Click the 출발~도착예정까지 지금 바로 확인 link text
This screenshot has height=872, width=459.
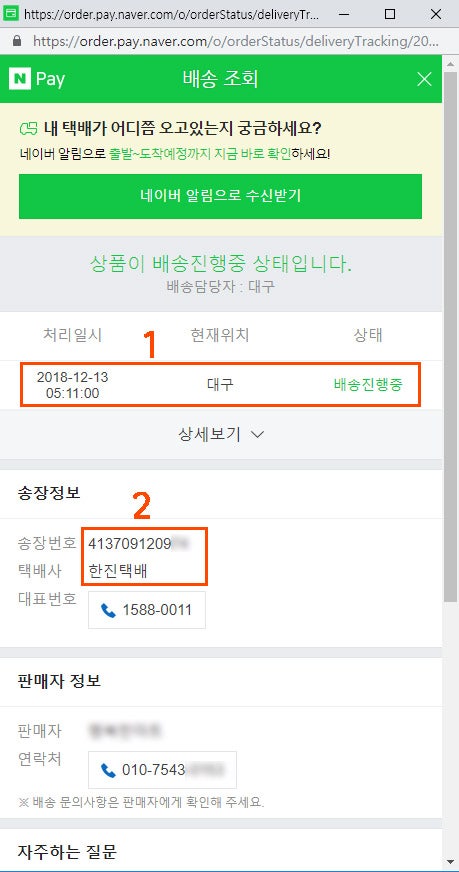click(x=199, y=153)
